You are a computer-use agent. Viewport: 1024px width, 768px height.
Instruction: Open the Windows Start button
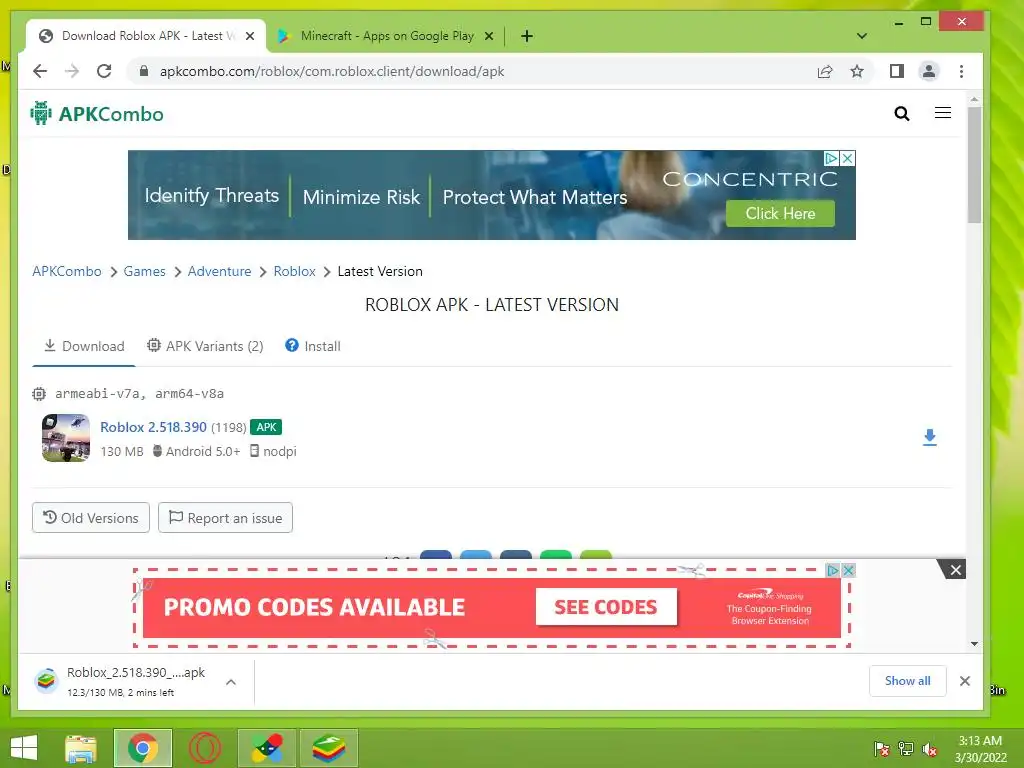24,748
